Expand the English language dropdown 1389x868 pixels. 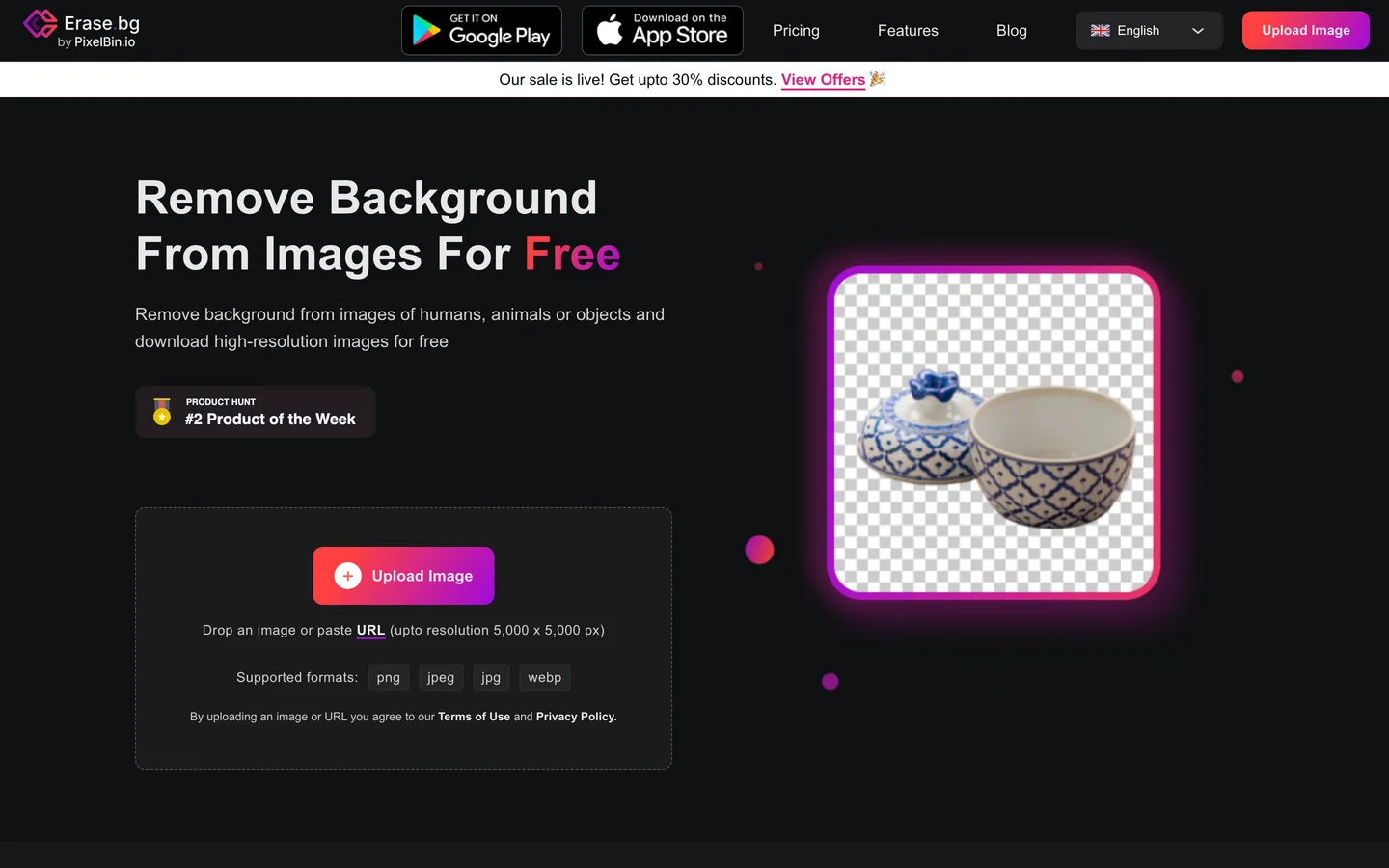click(x=1149, y=31)
